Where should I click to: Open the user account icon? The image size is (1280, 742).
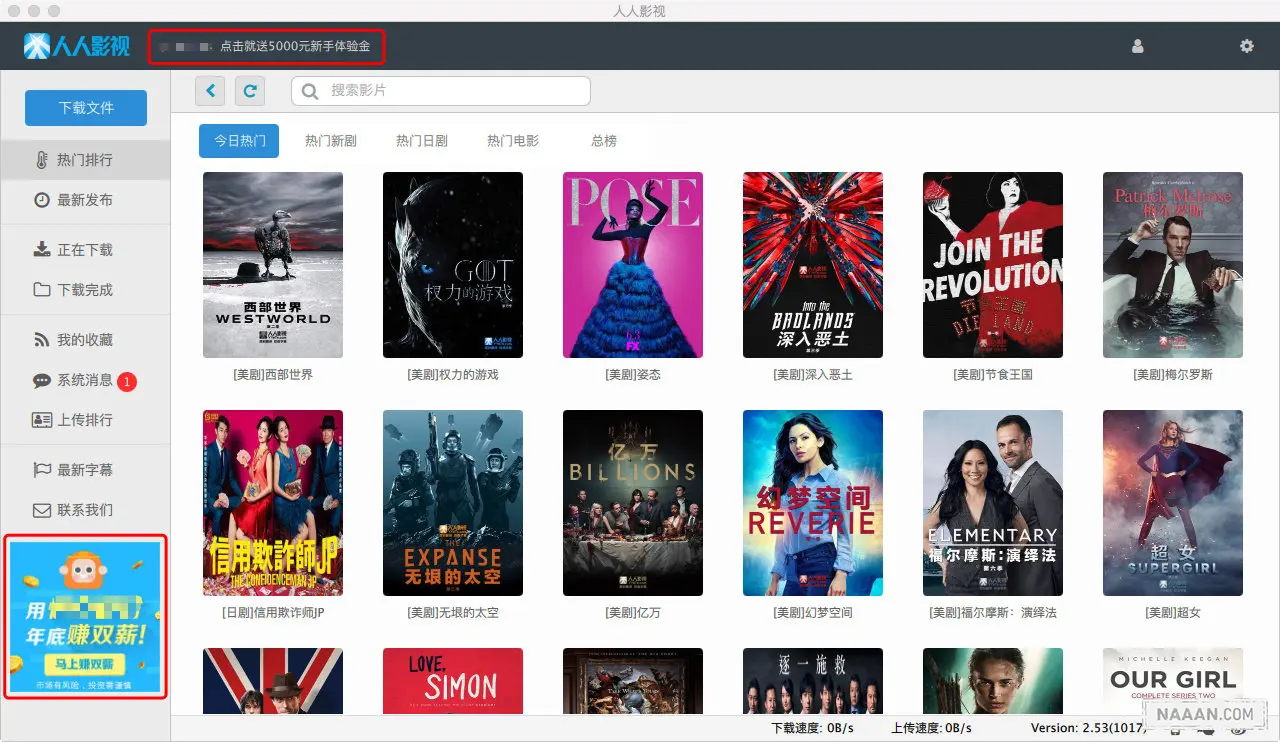[1137, 46]
